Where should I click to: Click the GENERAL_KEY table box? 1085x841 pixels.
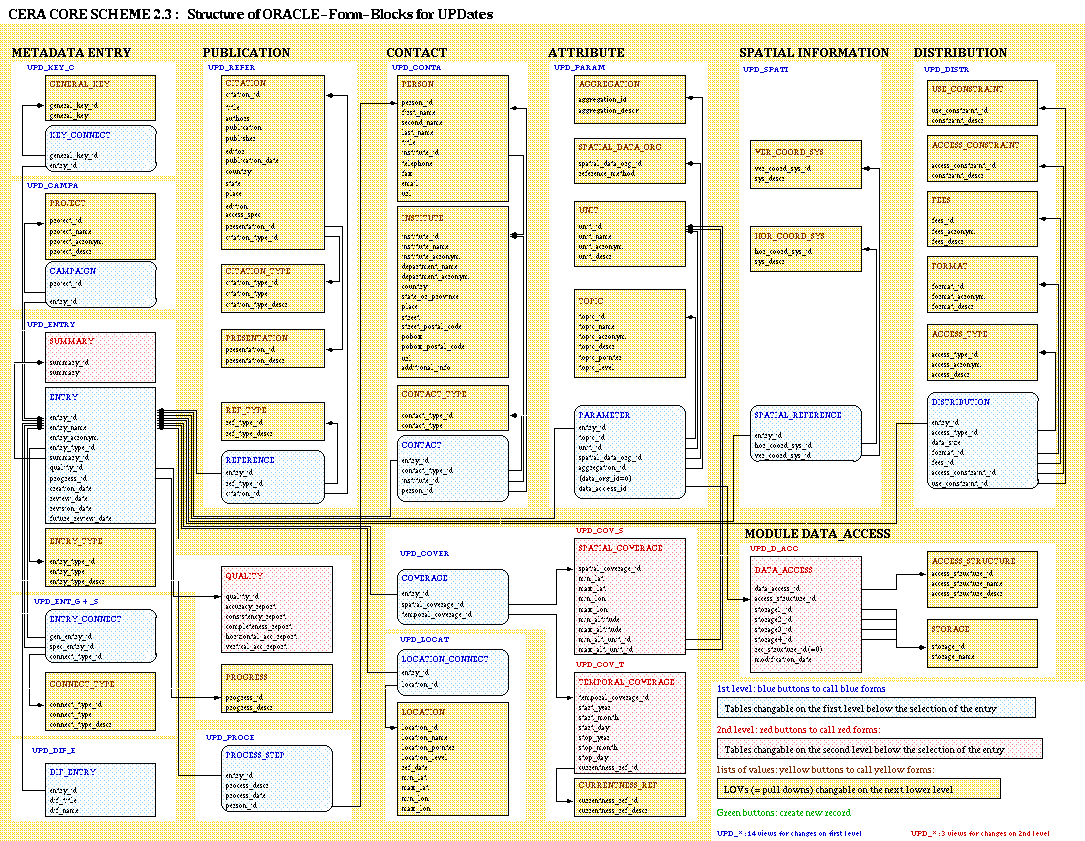tap(100, 98)
